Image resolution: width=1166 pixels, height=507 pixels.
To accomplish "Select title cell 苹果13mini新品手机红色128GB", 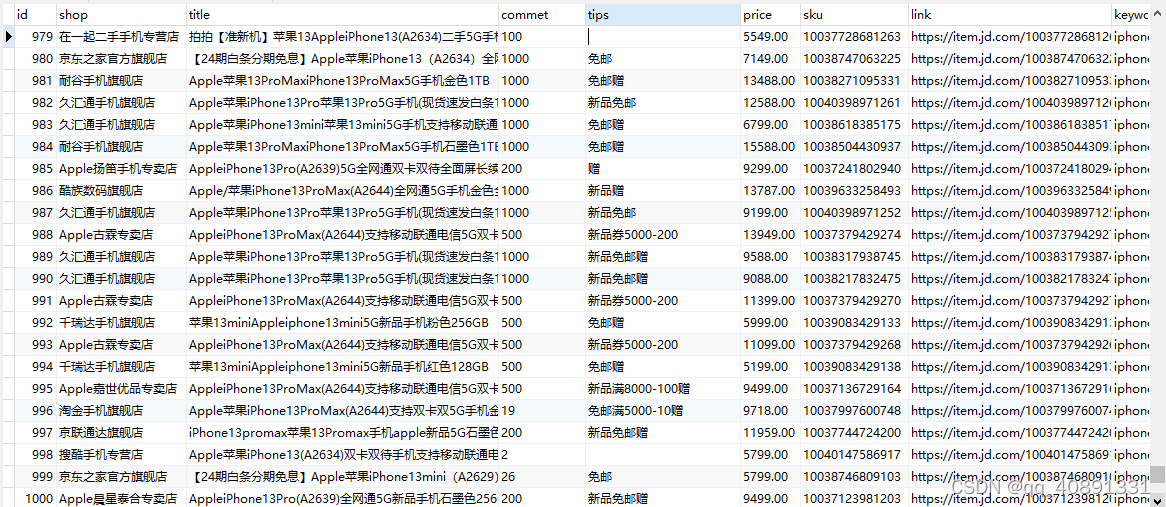I will click(342, 366).
